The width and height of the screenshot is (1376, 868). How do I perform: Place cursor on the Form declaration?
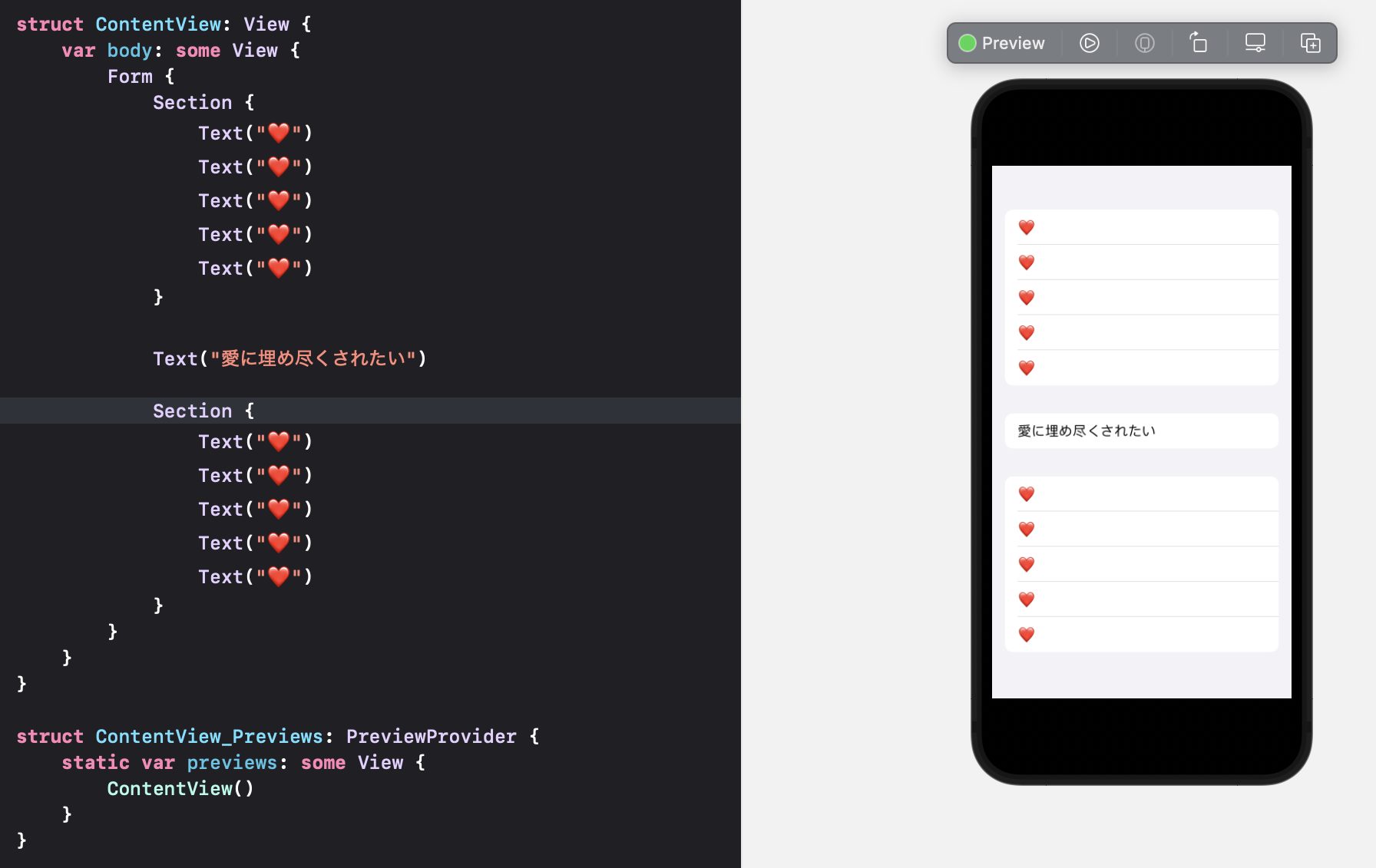click(128, 76)
